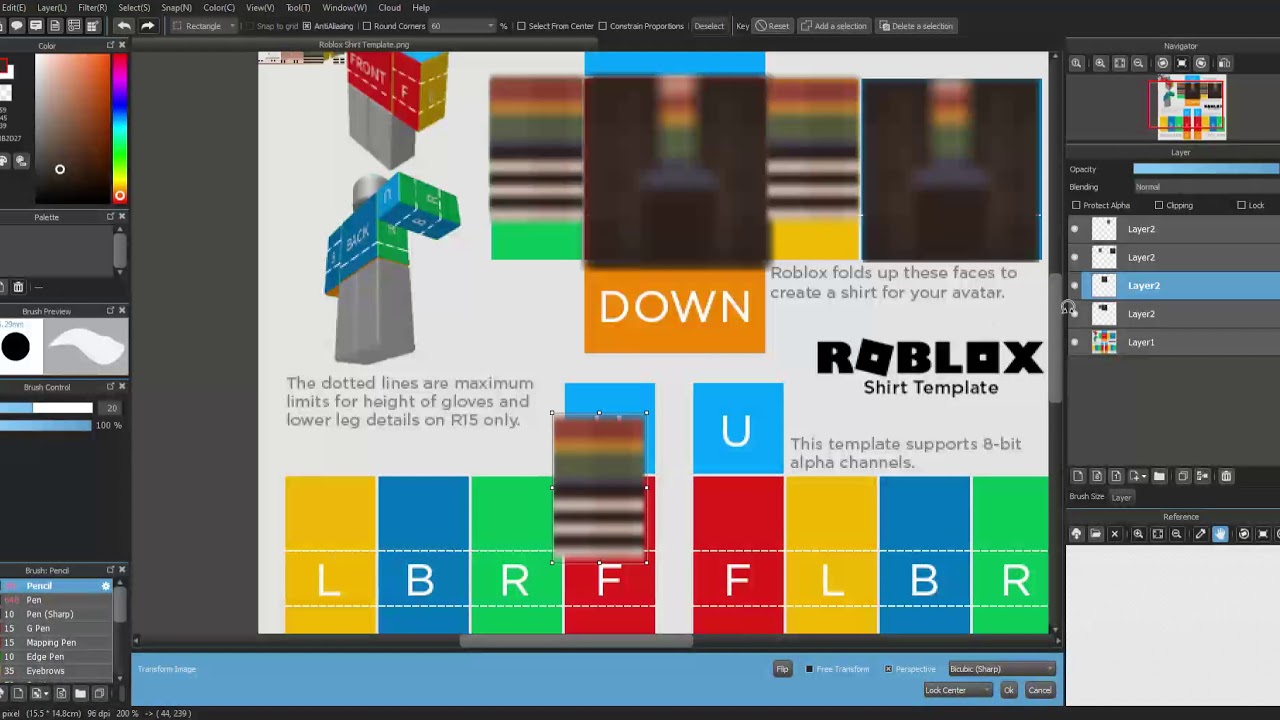Reset canvas rotation in Navigator

[1181, 63]
